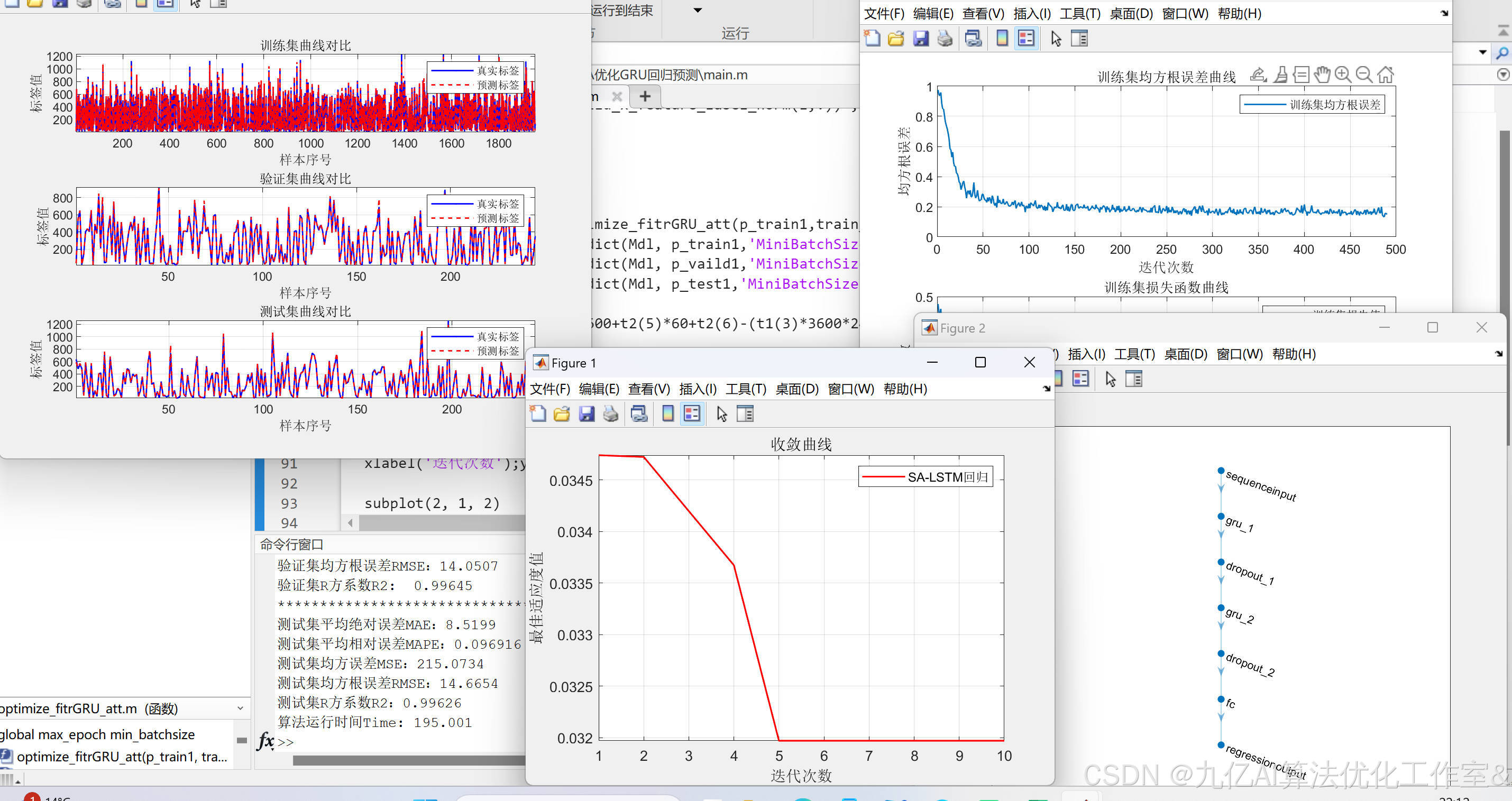1512x801 pixels.
Task: Click Print icon in Figure 1 toolbar
Action: click(610, 415)
